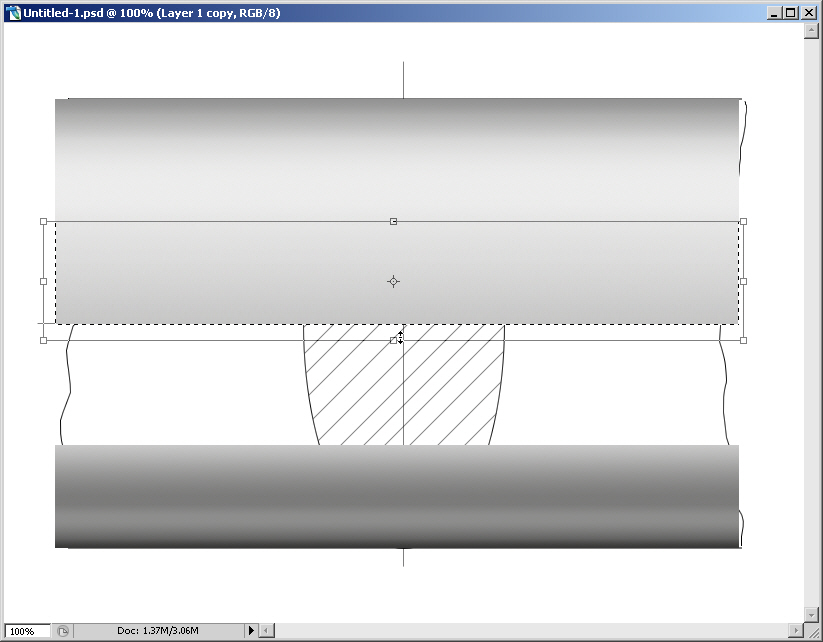The height and width of the screenshot is (642, 823).
Task: Click the Untitled-1.psd title bar text
Action: click(x=152, y=13)
